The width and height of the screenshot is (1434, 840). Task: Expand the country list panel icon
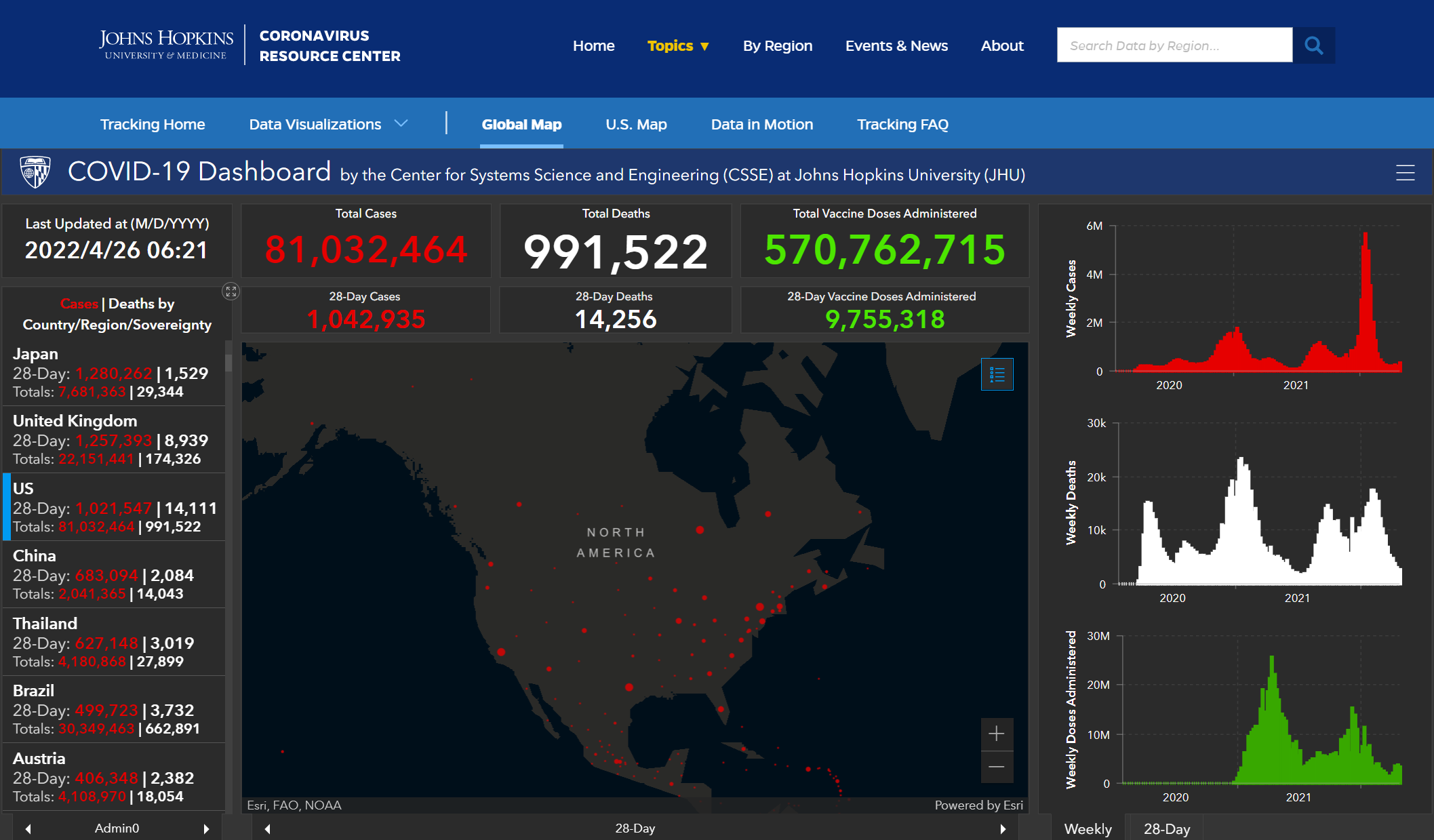pos(231,292)
